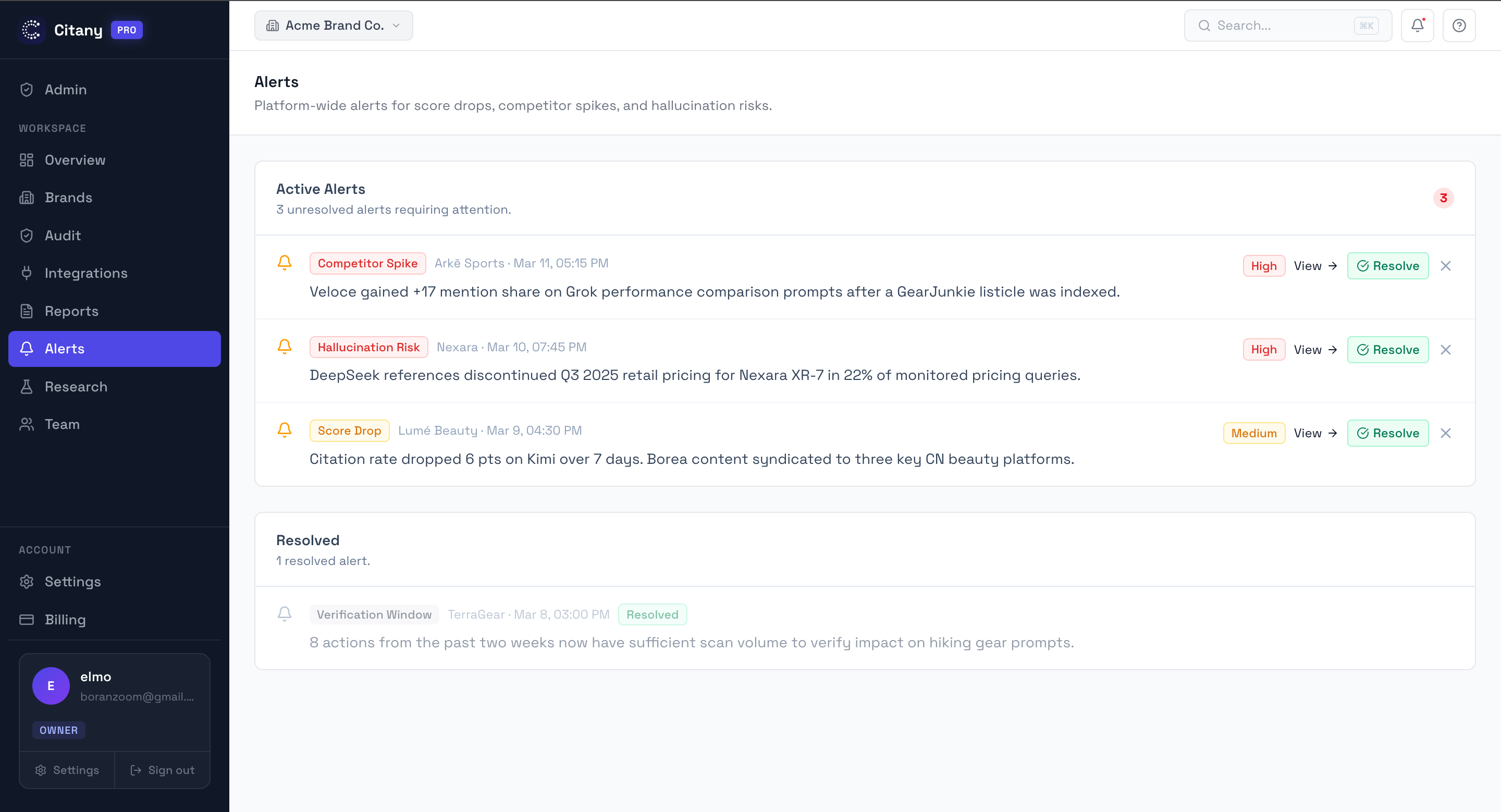View the Score Drop alert details

click(x=1314, y=433)
